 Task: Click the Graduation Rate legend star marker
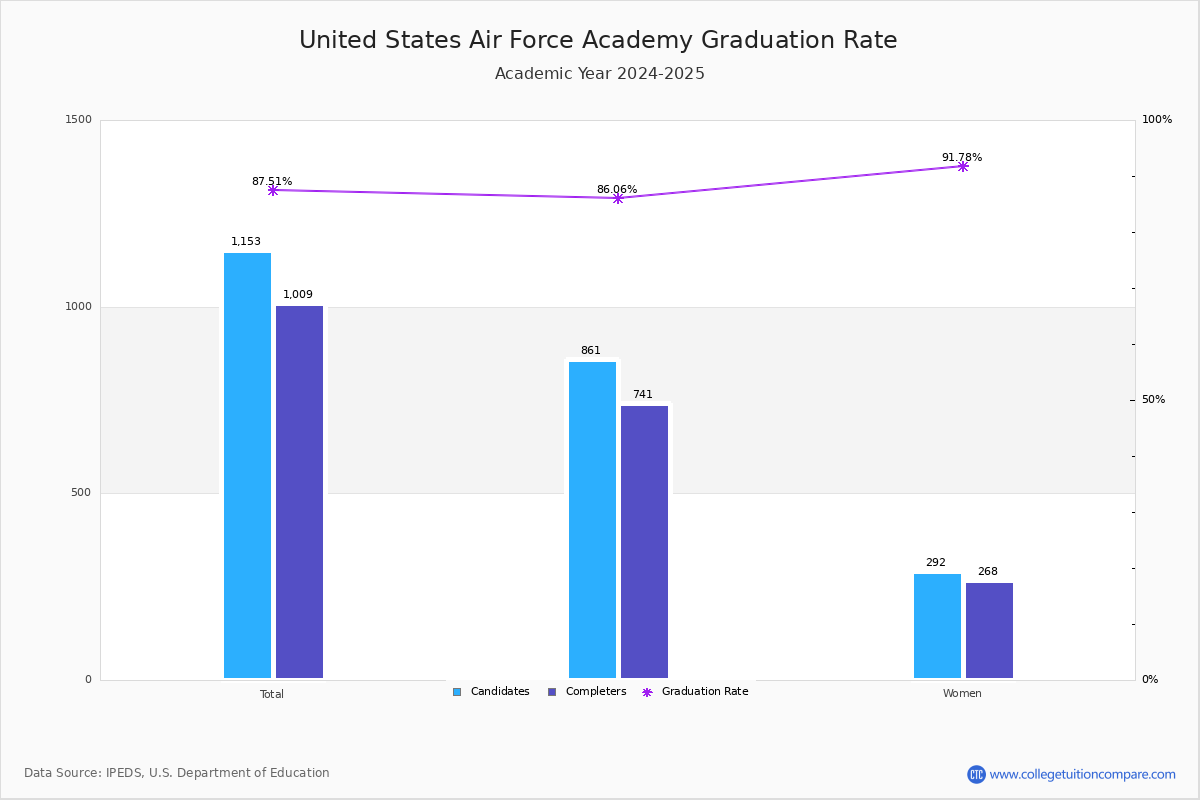pos(647,692)
